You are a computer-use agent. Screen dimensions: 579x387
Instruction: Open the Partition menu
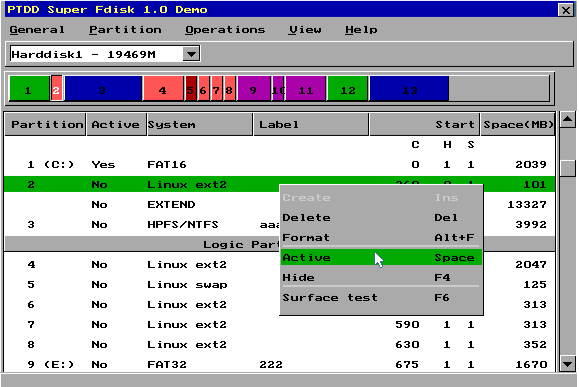coord(125,30)
